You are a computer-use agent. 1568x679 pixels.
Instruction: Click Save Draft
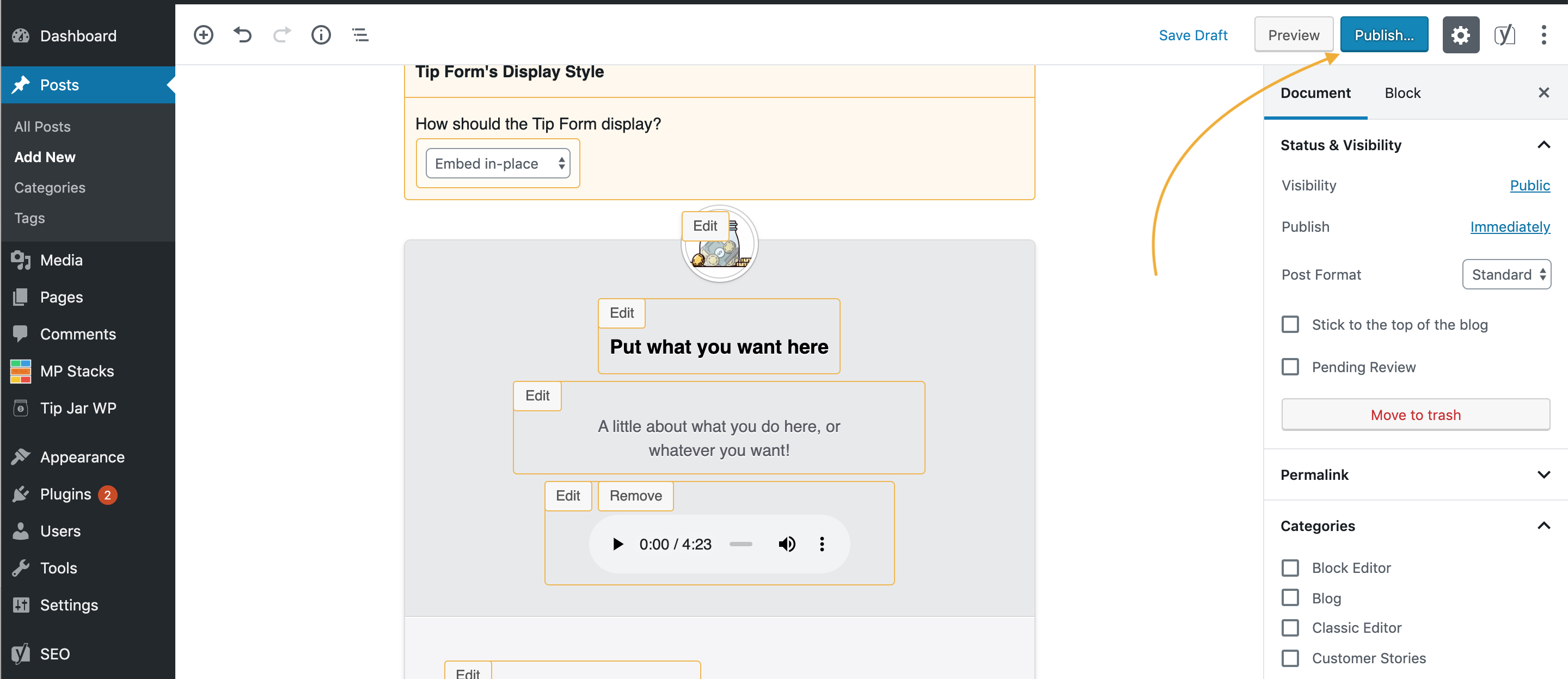tap(1192, 35)
